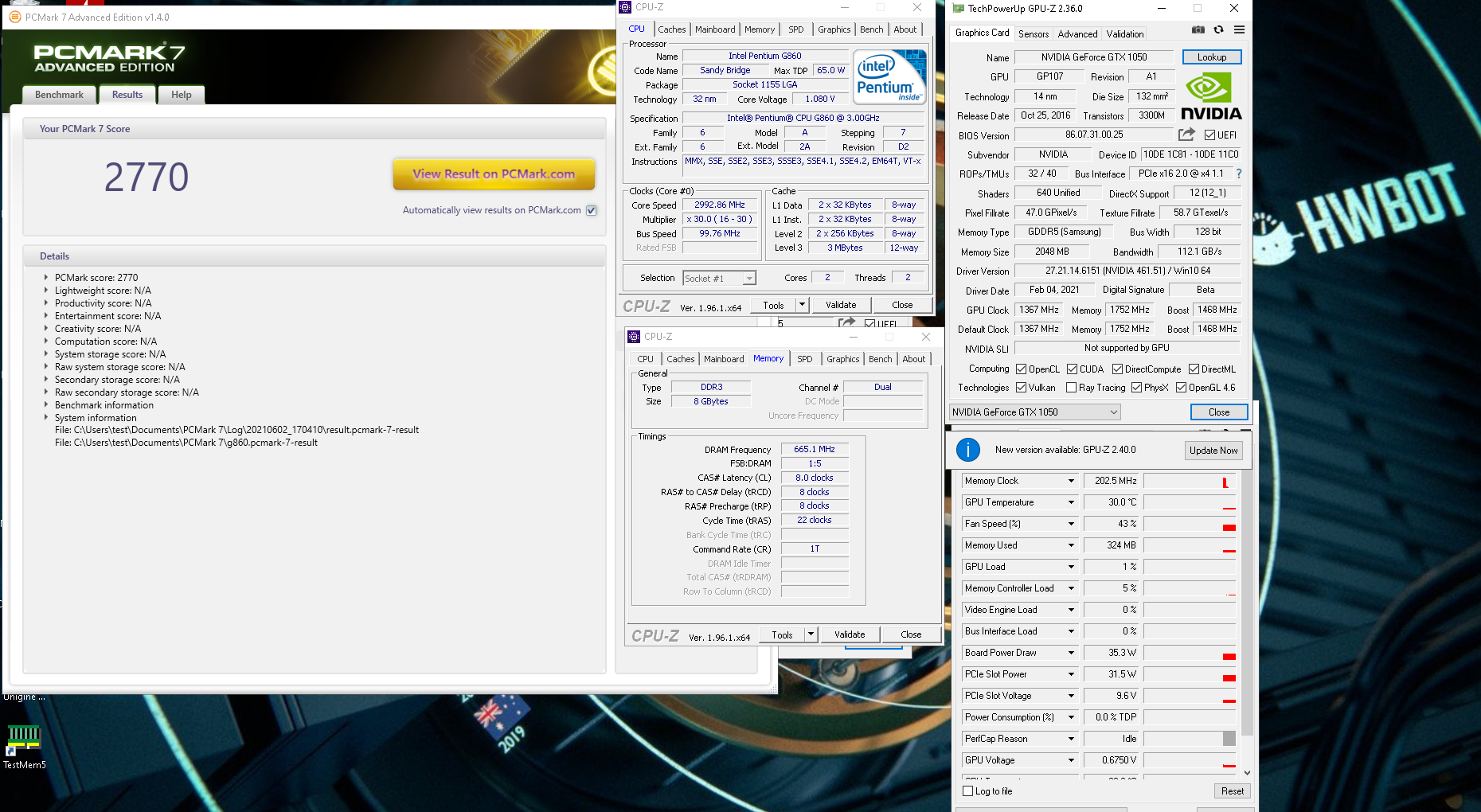Open the GPU selection dropdown NVIDIA GeForce GTX 1050

click(1035, 412)
